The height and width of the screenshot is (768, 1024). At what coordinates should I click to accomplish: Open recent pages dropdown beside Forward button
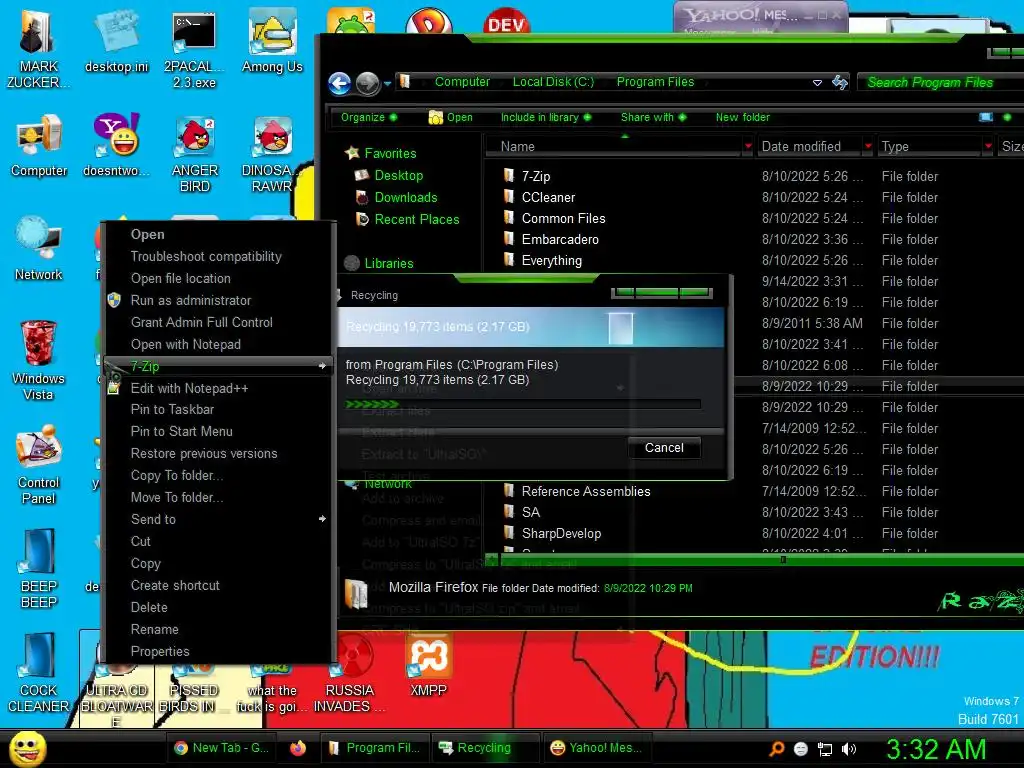tap(387, 84)
